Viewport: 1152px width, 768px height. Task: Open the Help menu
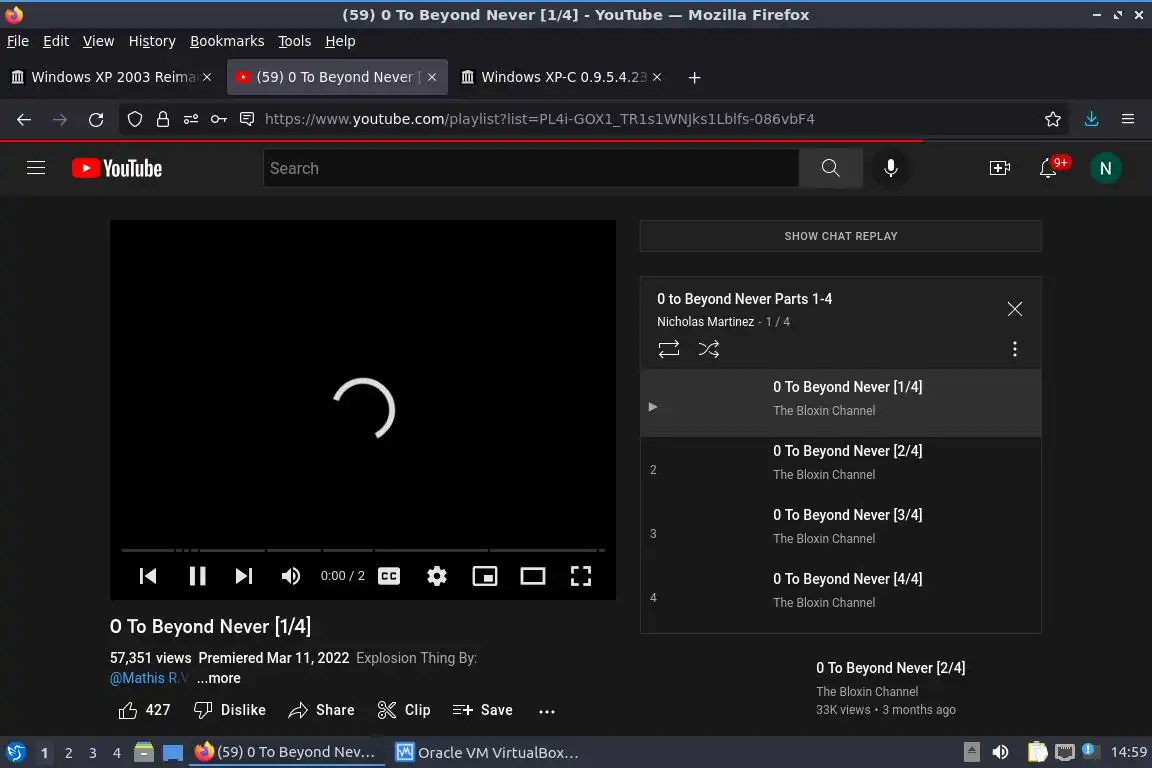[340, 41]
